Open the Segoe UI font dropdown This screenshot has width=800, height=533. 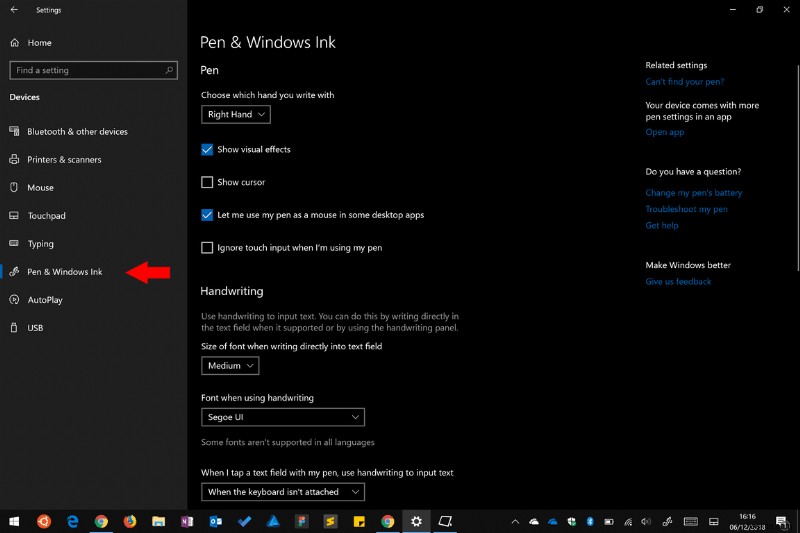pos(282,417)
